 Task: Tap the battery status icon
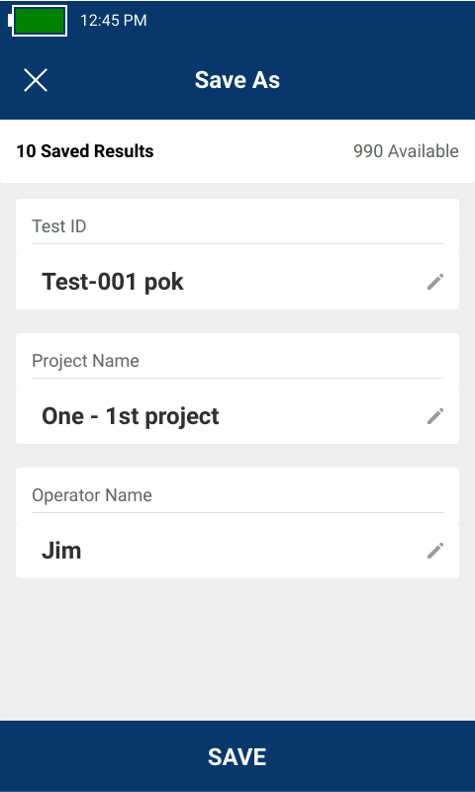click(x=38, y=21)
